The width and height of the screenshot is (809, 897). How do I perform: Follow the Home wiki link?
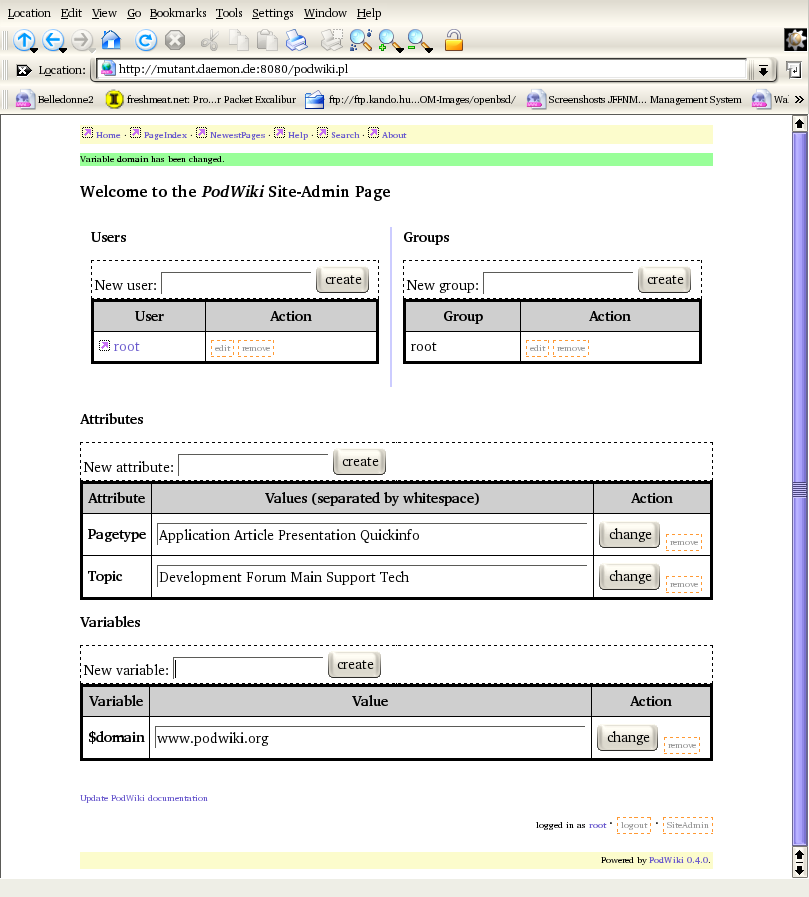108,135
